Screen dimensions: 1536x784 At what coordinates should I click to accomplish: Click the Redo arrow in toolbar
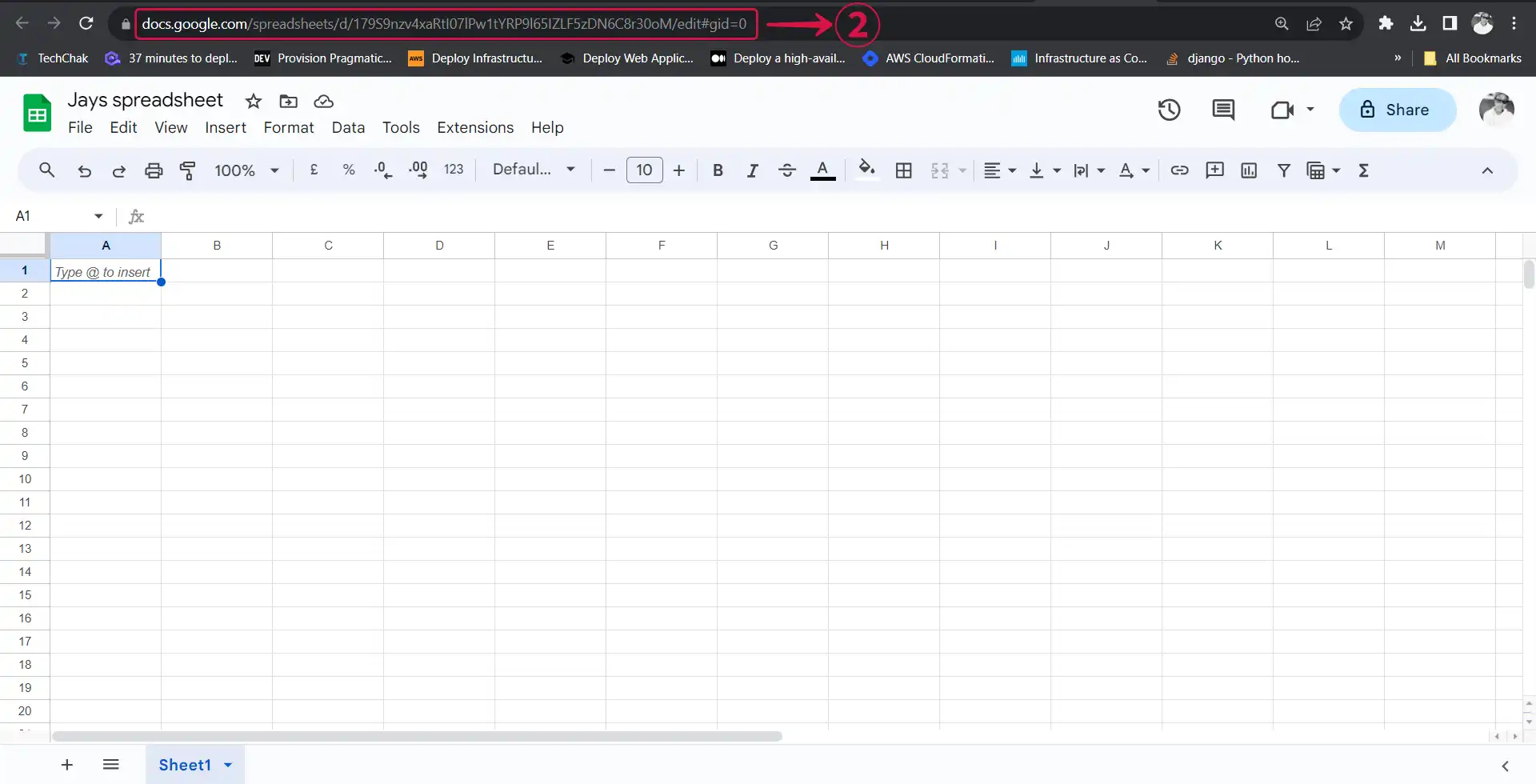118,170
